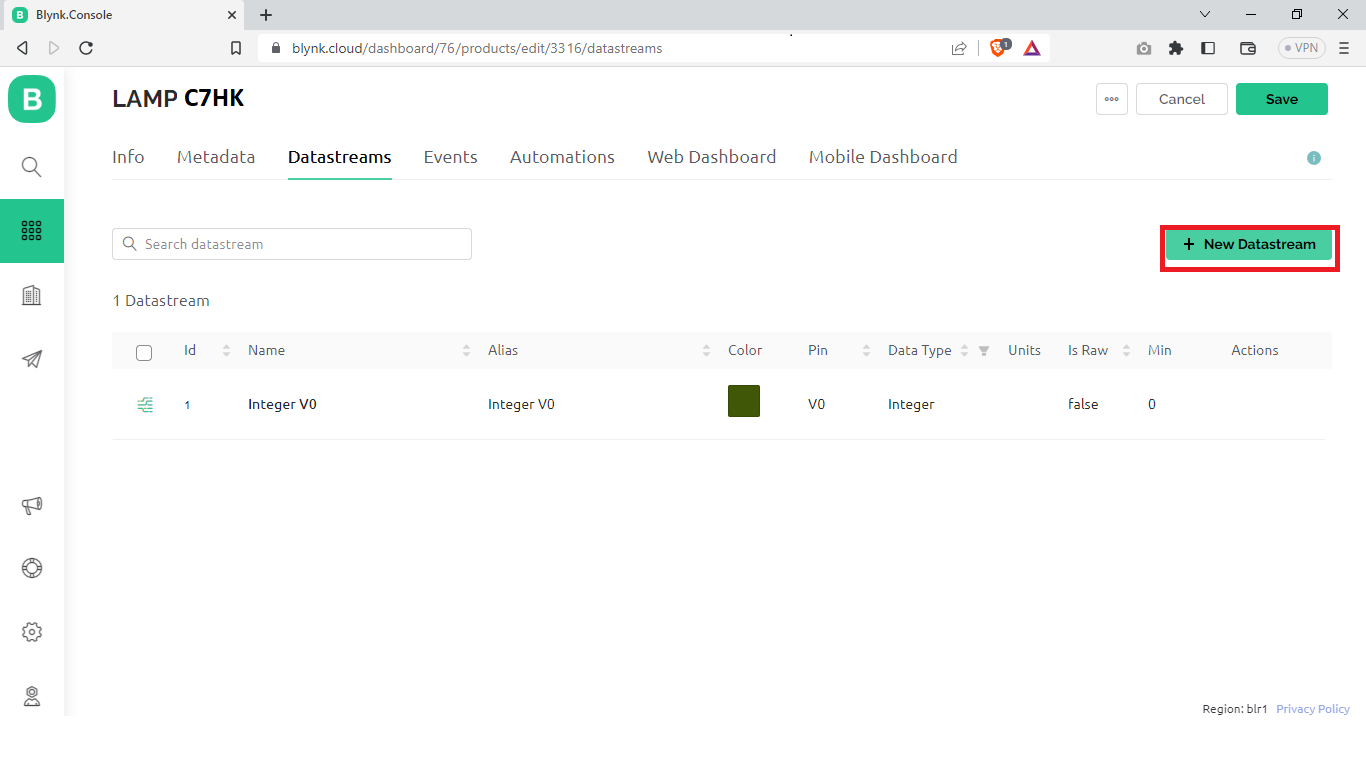Click the user profile icon in sidebar

point(31,696)
